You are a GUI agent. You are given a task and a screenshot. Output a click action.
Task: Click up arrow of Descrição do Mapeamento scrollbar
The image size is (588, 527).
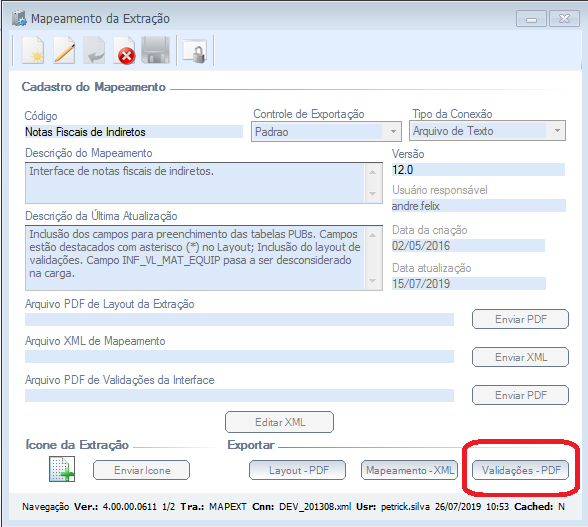click(373, 172)
